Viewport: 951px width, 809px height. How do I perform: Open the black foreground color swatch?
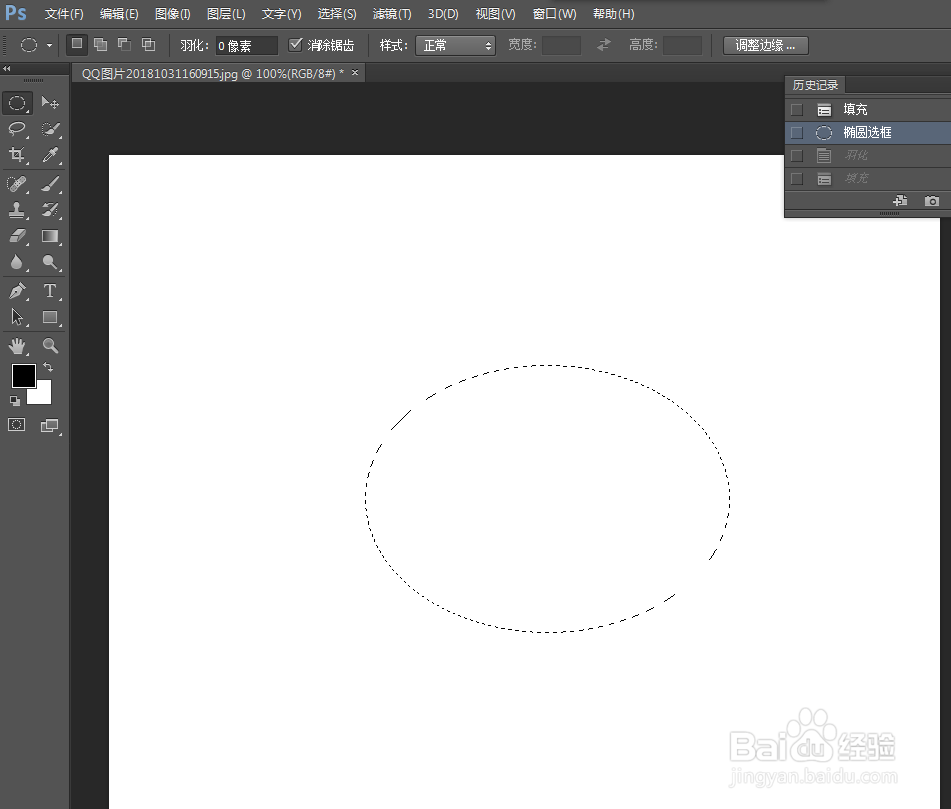(22, 375)
